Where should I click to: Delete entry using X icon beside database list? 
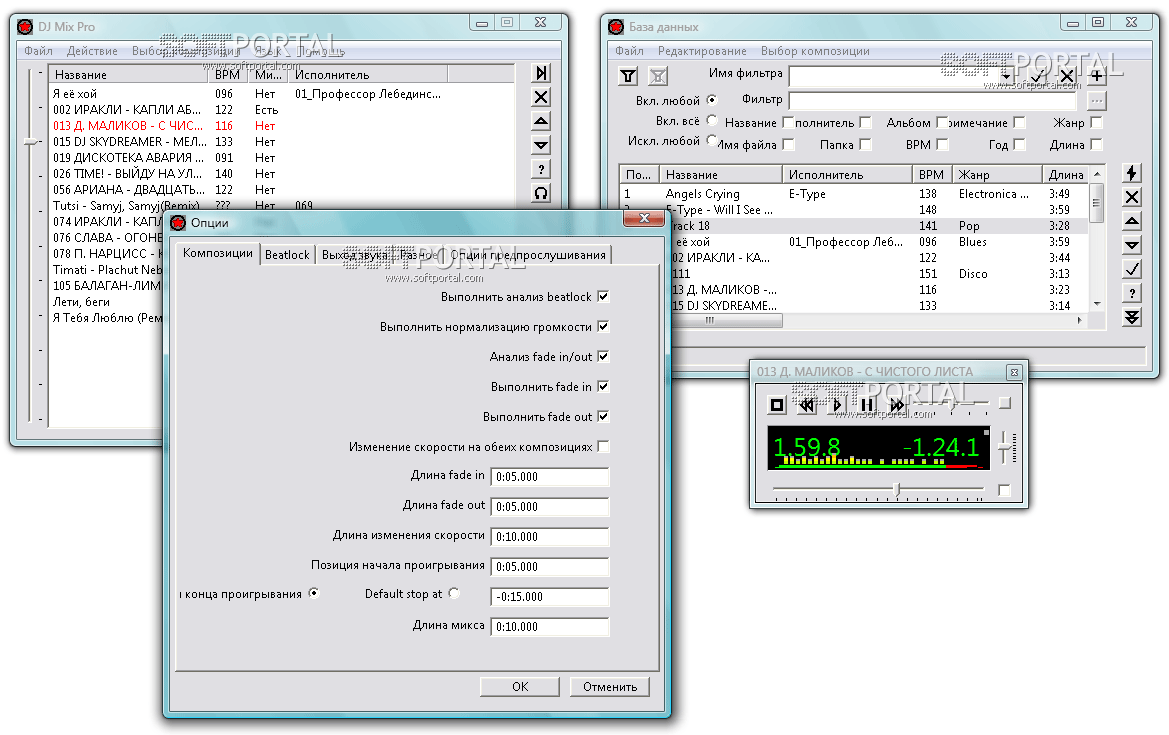(x=1132, y=197)
